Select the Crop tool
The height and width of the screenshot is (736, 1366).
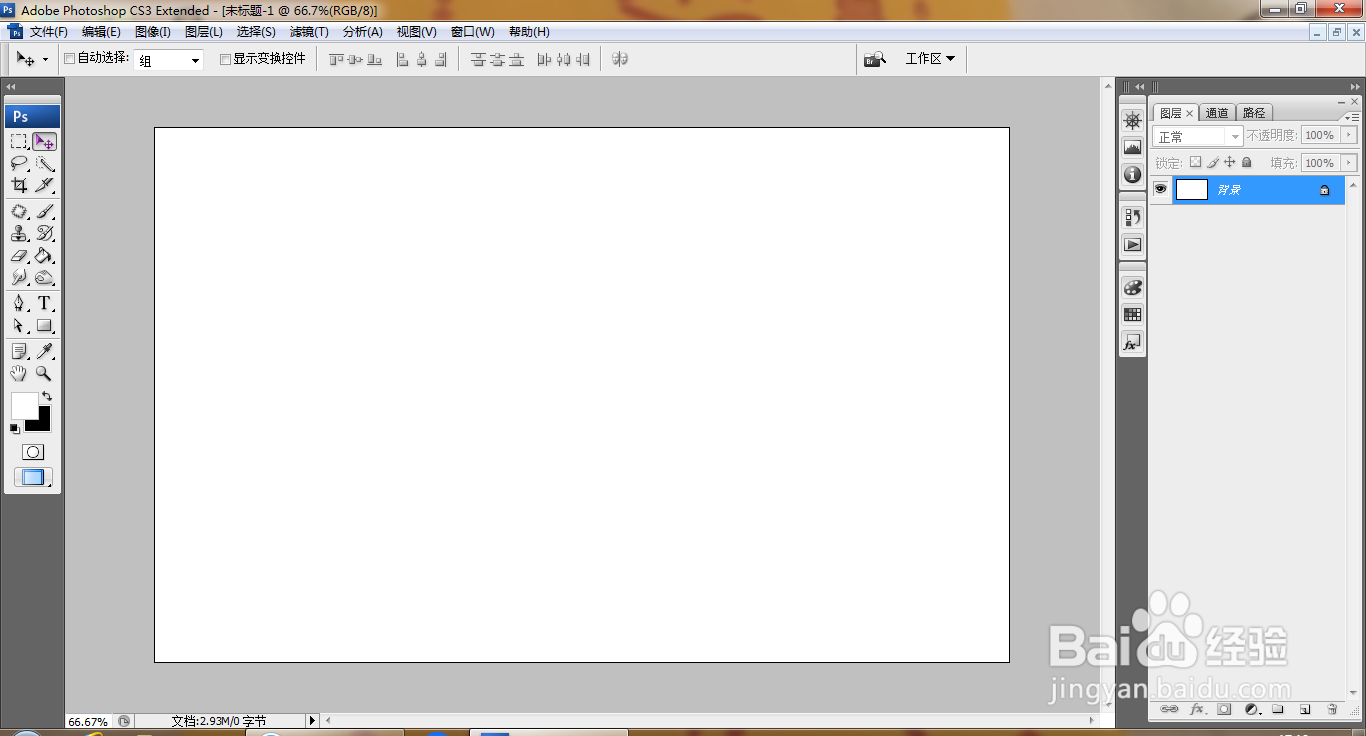tap(19, 186)
